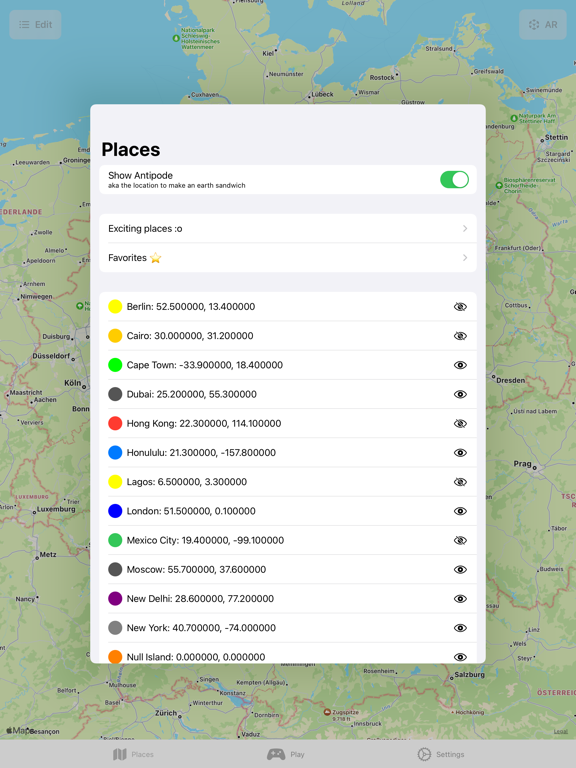Hide Cape Town with its eye icon
This screenshot has width=576, height=768.
point(460,365)
